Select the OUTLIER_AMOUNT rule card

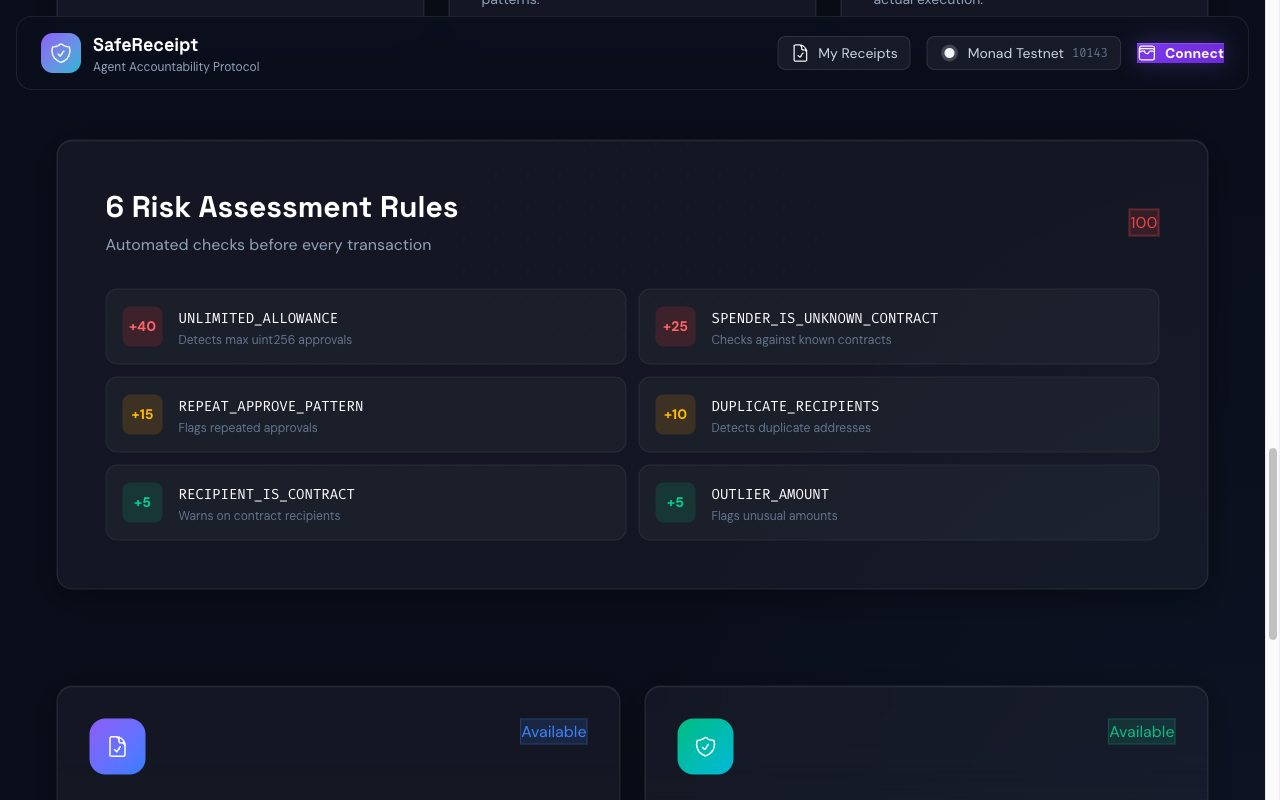[899, 503]
